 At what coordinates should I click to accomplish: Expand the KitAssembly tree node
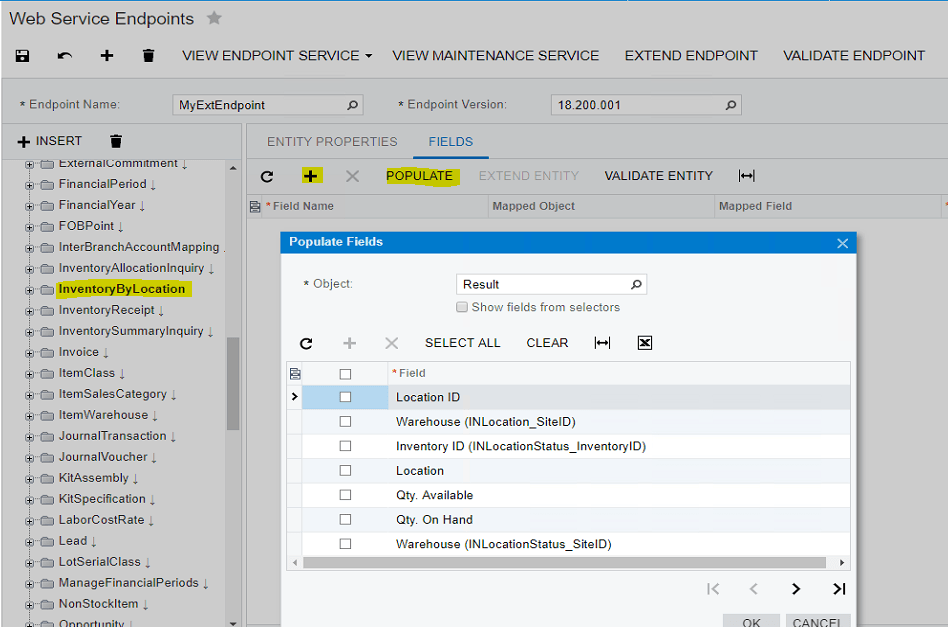[x=29, y=479]
